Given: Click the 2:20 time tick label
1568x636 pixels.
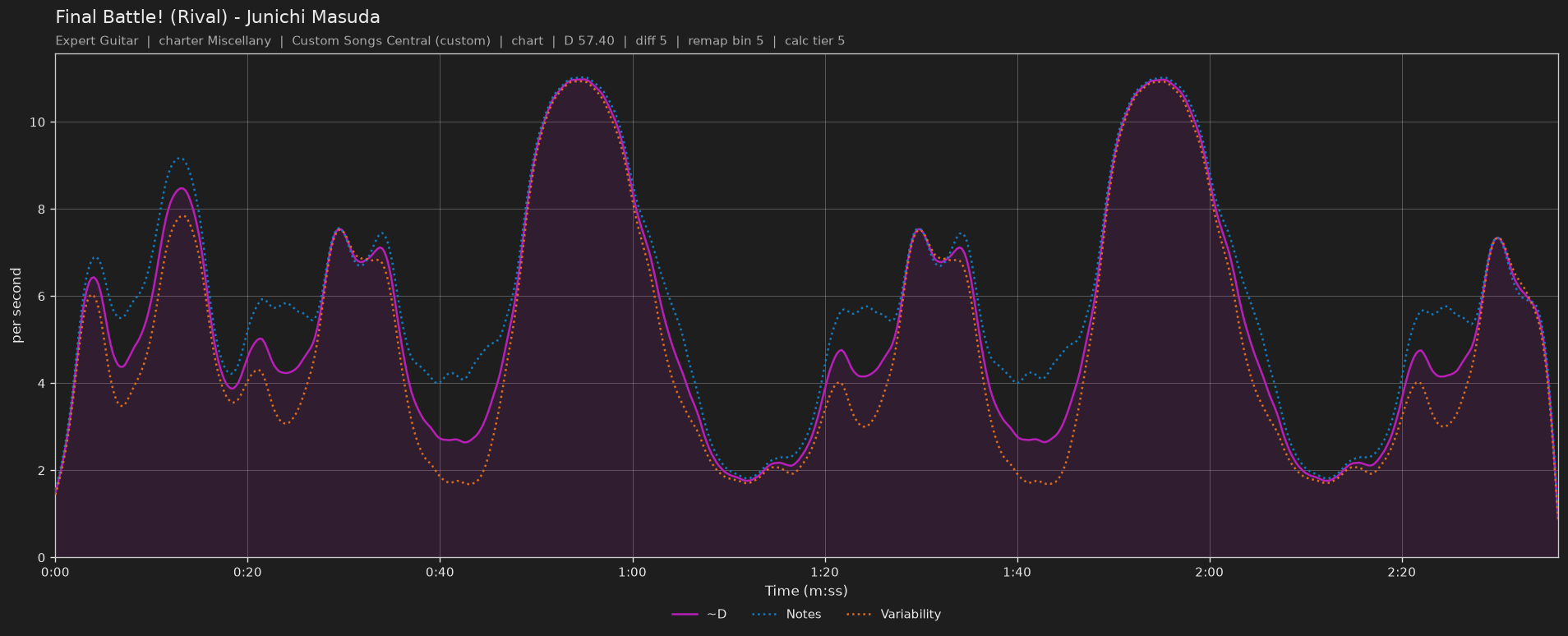Looking at the screenshot, I should pyautogui.click(x=1401, y=572).
